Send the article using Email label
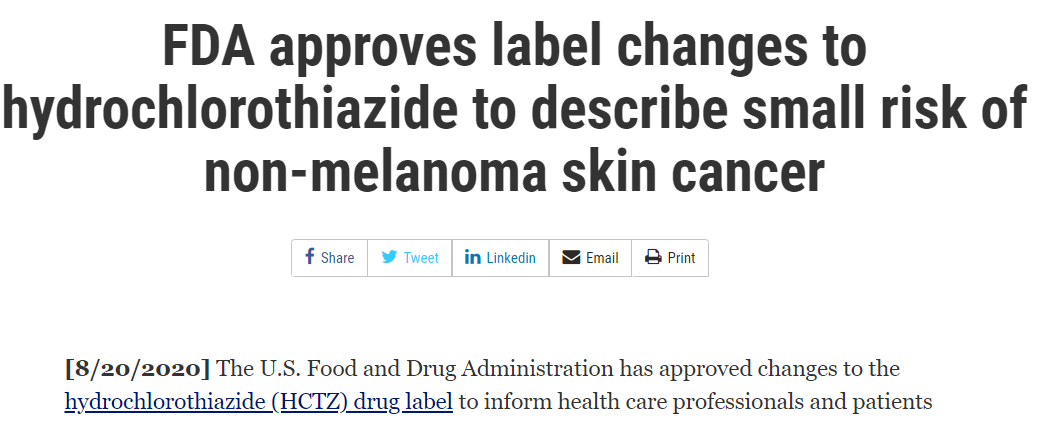The width and height of the screenshot is (1044, 424). click(x=602, y=258)
